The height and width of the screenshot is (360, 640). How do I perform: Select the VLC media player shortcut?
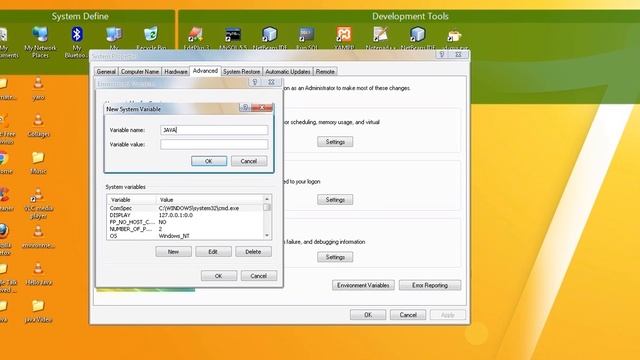38,203
